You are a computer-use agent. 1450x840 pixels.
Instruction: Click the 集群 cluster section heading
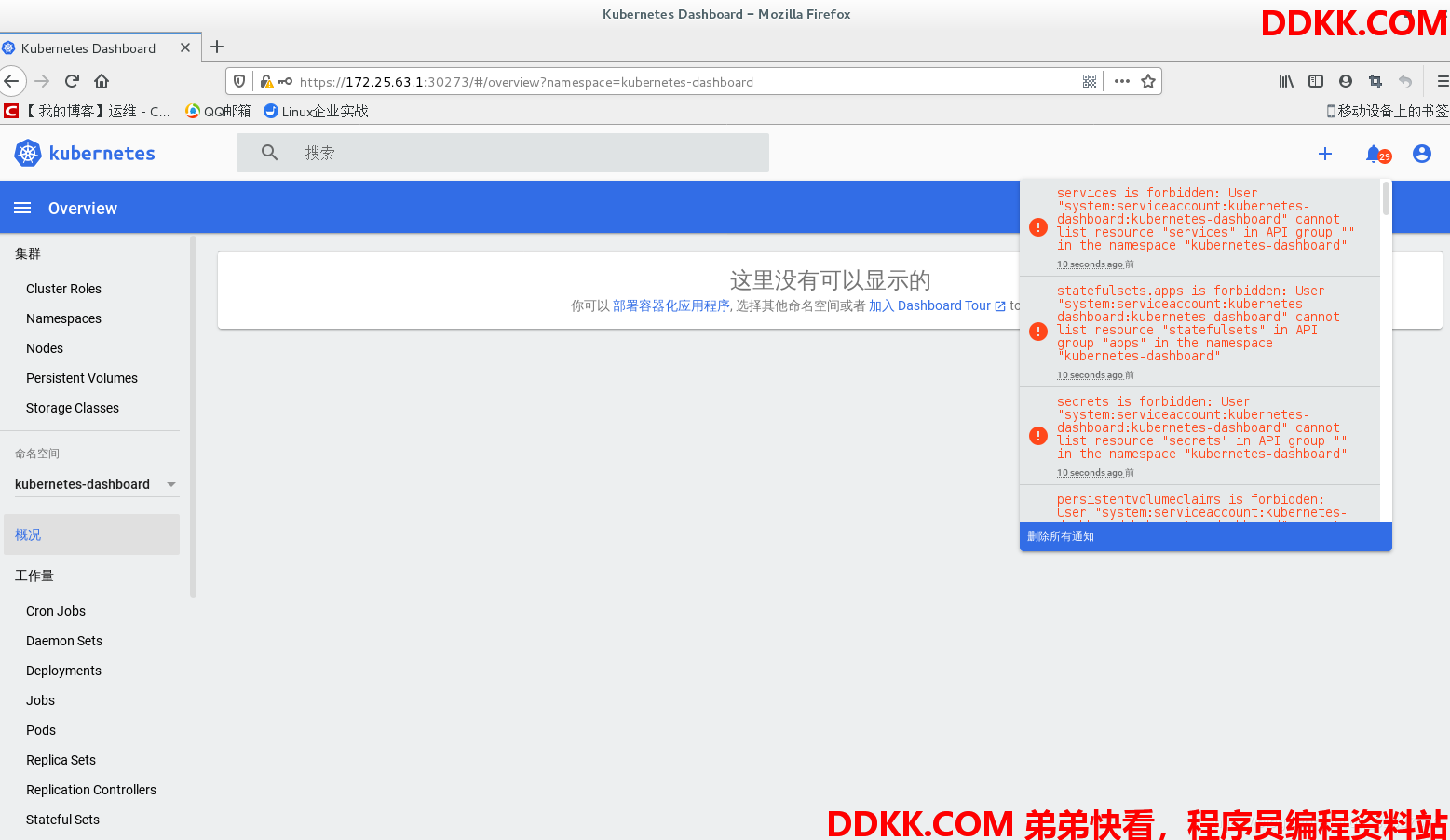[28, 253]
